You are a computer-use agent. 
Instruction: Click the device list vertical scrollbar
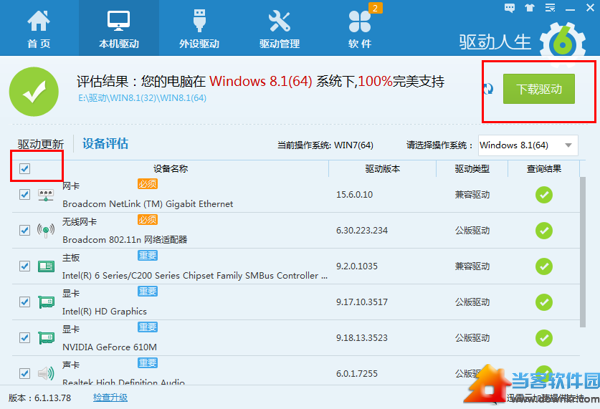[583, 253]
